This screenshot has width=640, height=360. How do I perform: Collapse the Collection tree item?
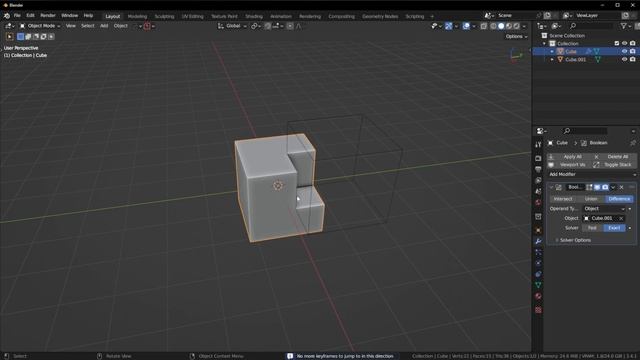[x=544, y=43]
